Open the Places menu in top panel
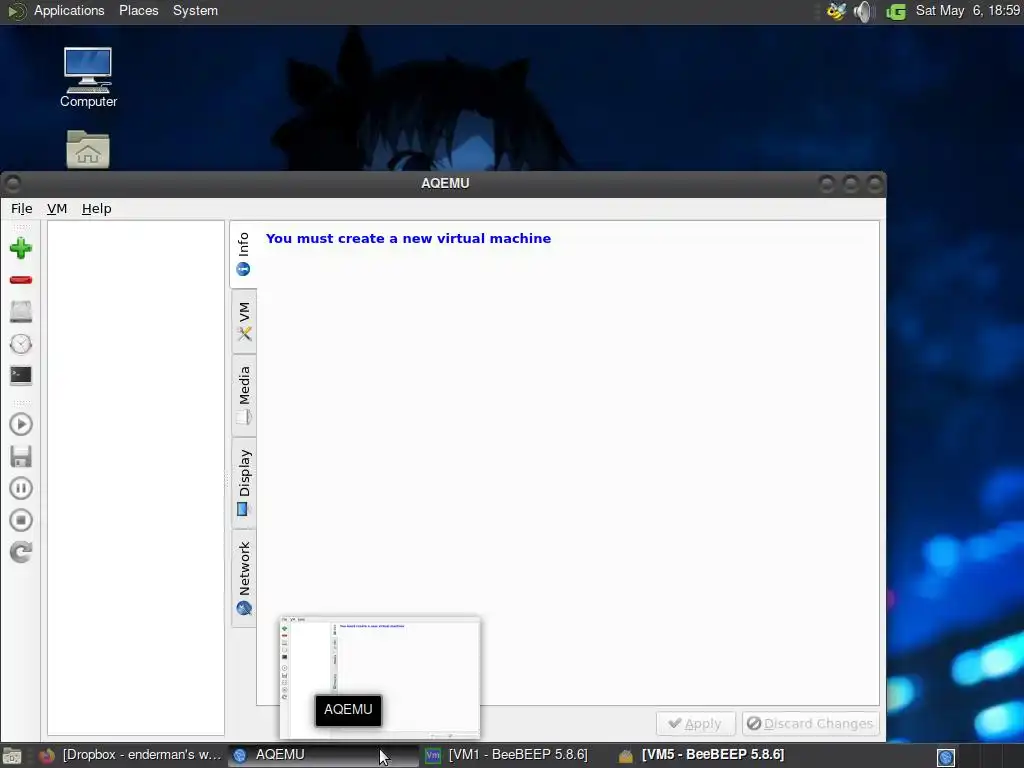The image size is (1024, 768). click(138, 10)
